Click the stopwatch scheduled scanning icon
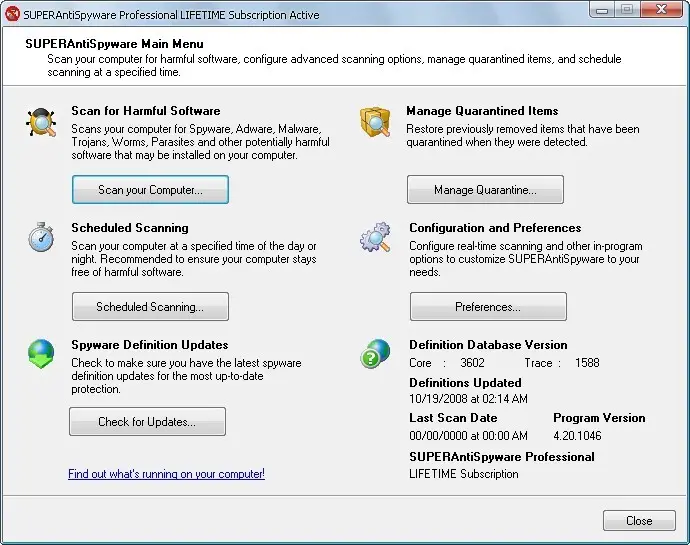 point(41,237)
